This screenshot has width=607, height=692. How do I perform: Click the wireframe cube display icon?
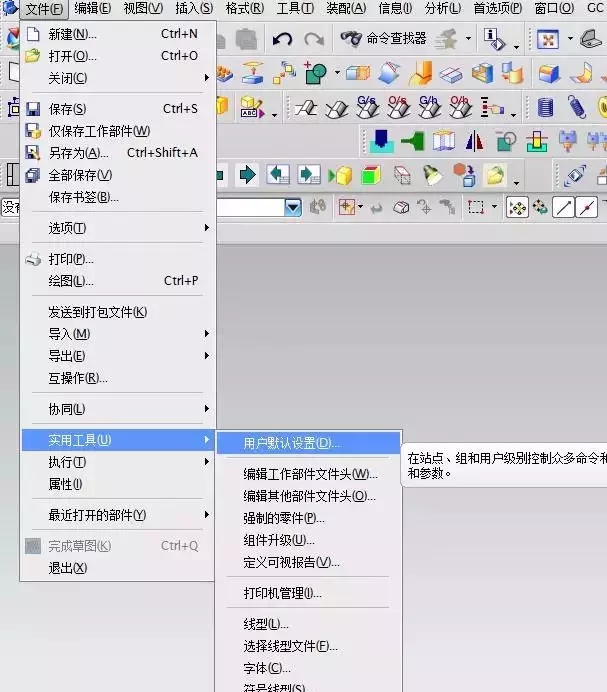click(x=402, y=176)
